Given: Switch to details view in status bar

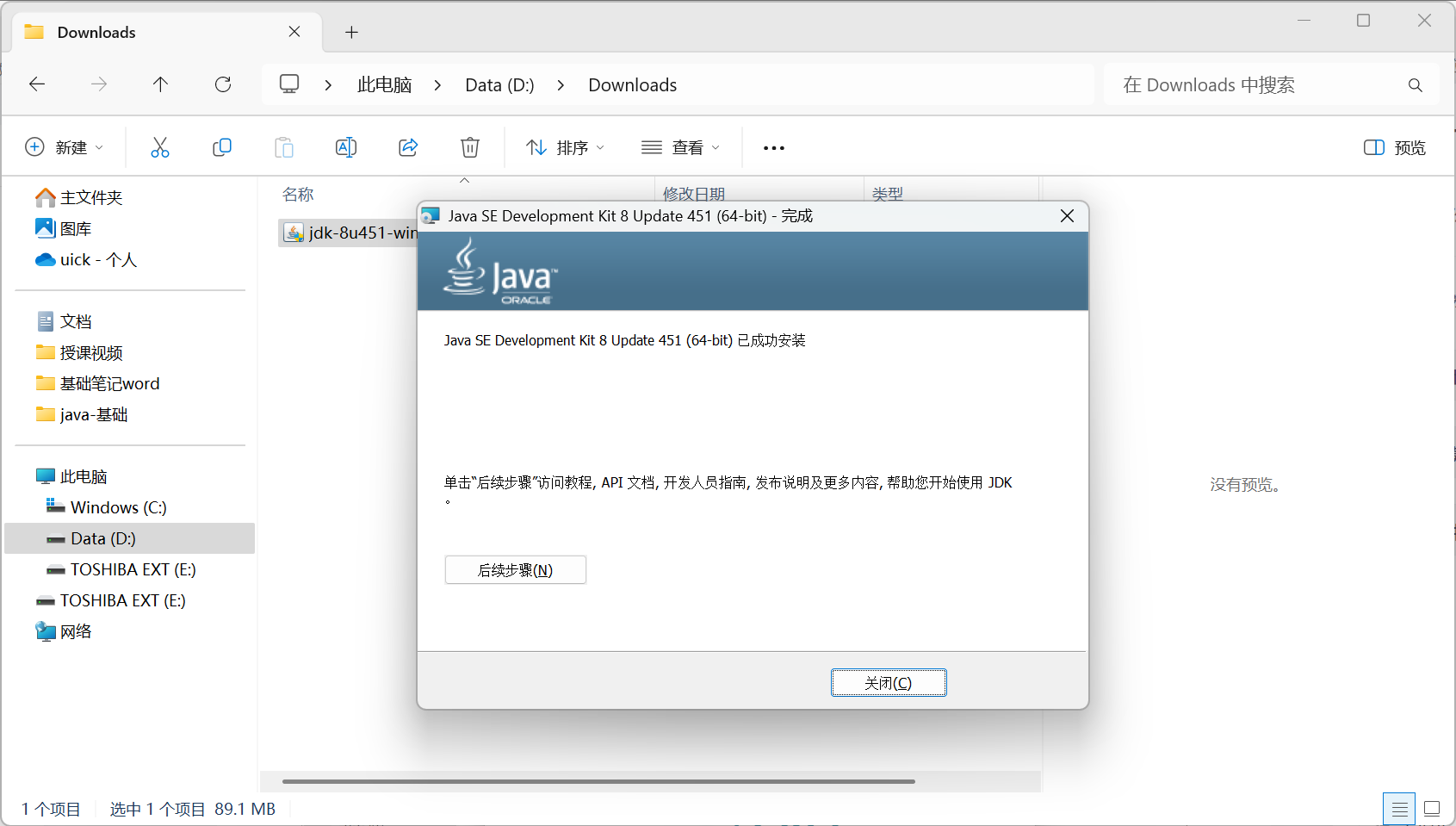Looking at the screenshot, I should click(x=1399, y=808).
